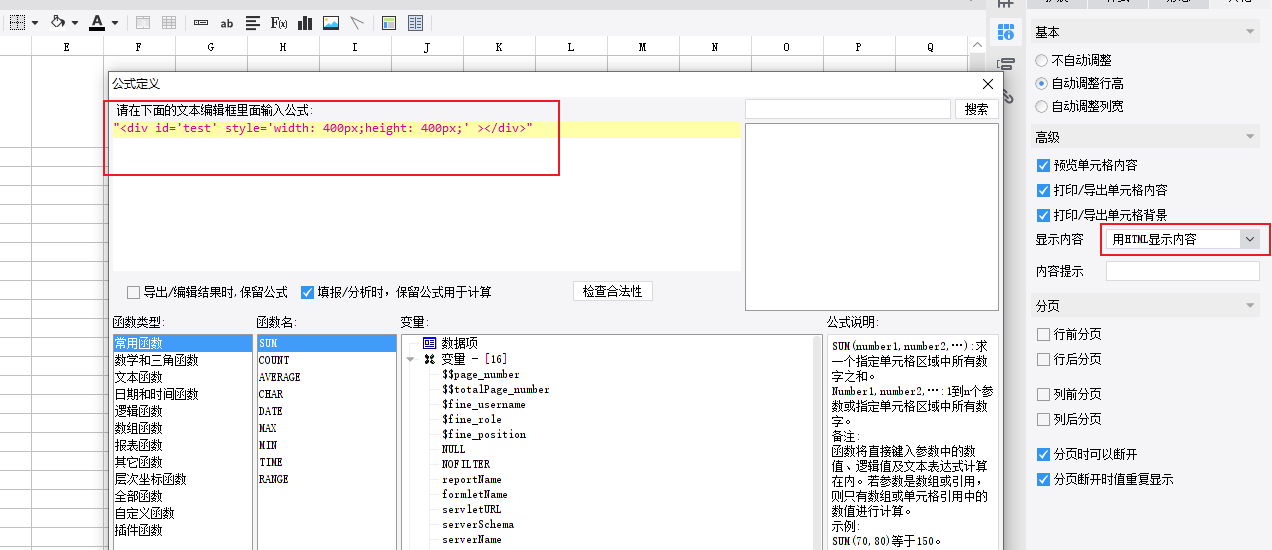Viewport: 1272px width, 550px height.
Task: Click the 内容提示 input field
Action: point(1183,271)
